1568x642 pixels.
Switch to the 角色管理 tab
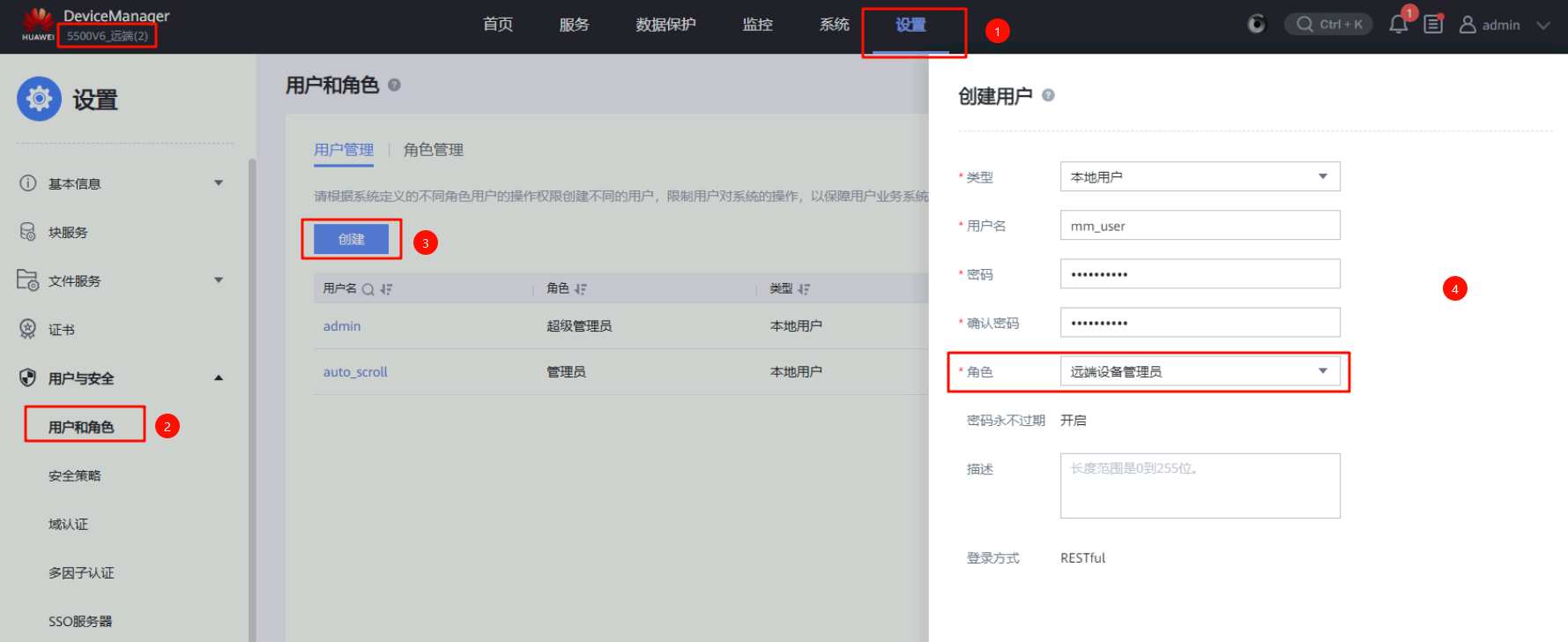tap(433, 150)
